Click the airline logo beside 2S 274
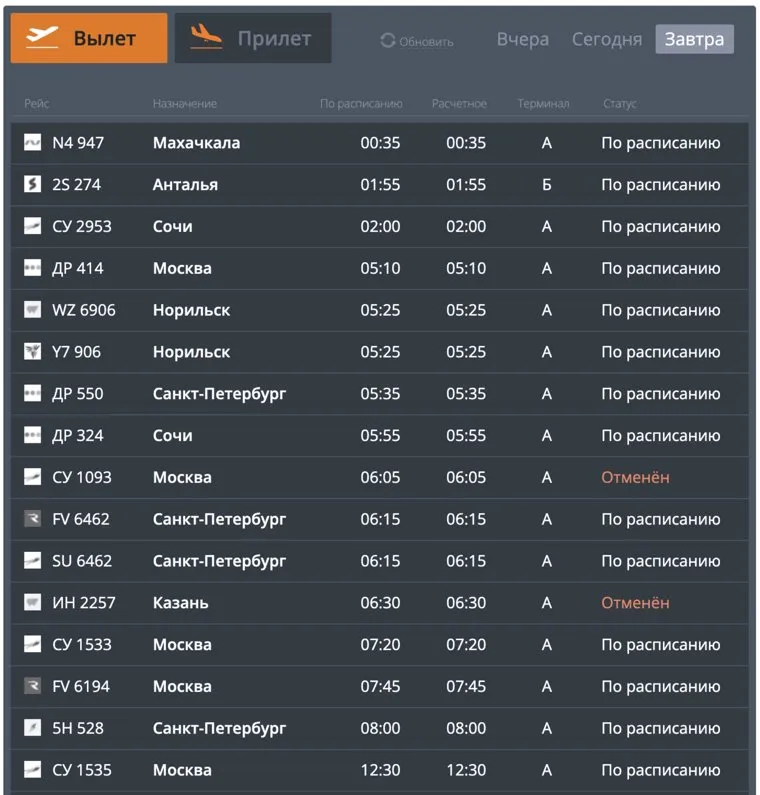 click(32, 185)
